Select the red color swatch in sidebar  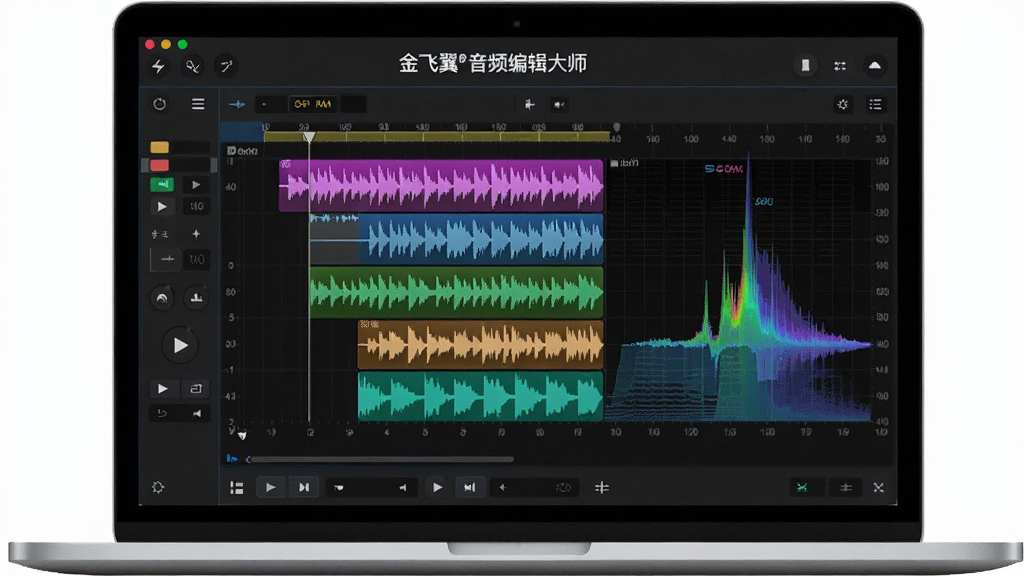pyautogui.click(x=159, y=165)
